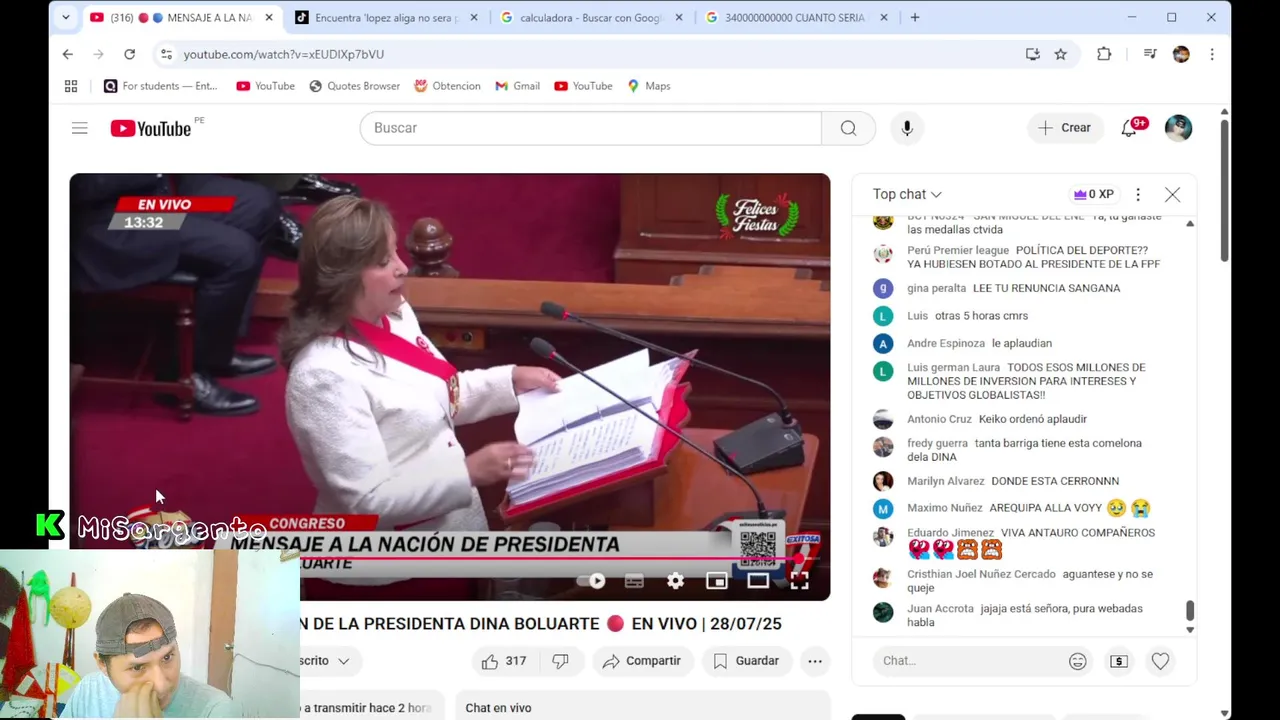Reload the current page

pyautogui.click(x=129, y=54)
